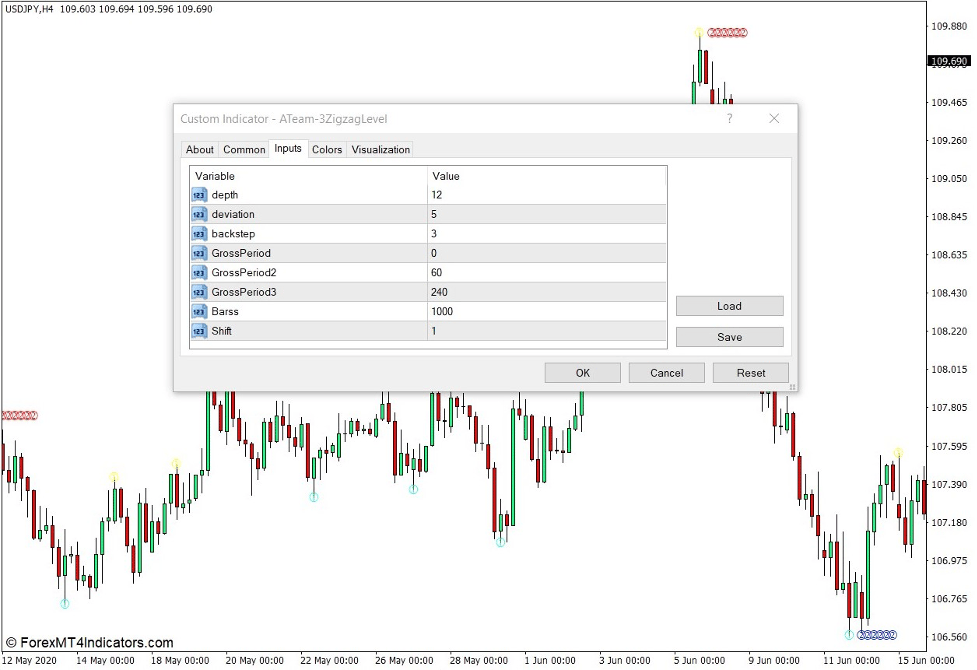Close the Custom Indicator dialog

pos(774,119)
